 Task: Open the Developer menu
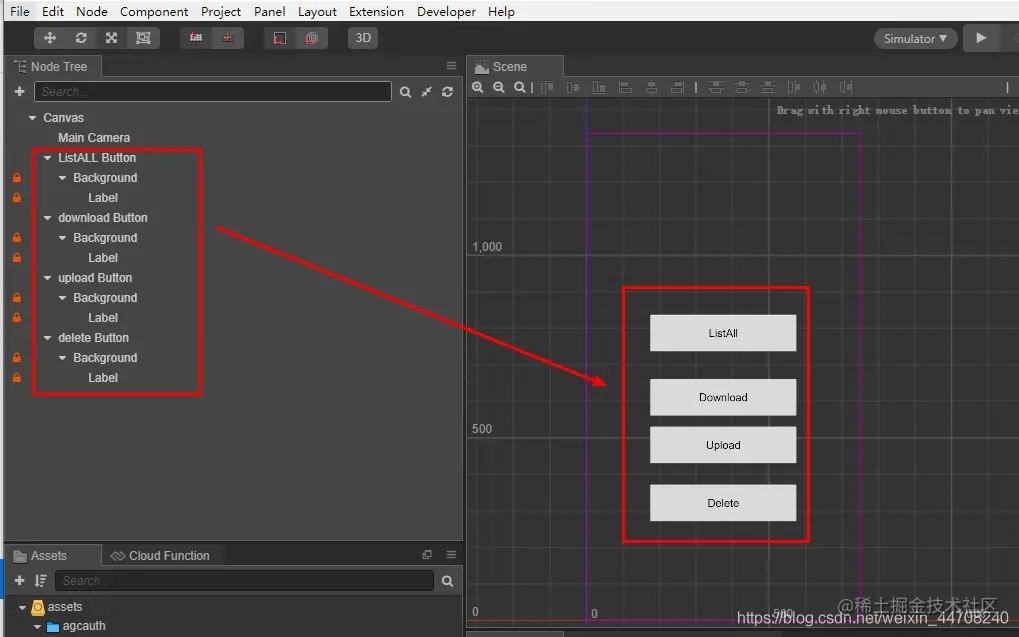446,11
